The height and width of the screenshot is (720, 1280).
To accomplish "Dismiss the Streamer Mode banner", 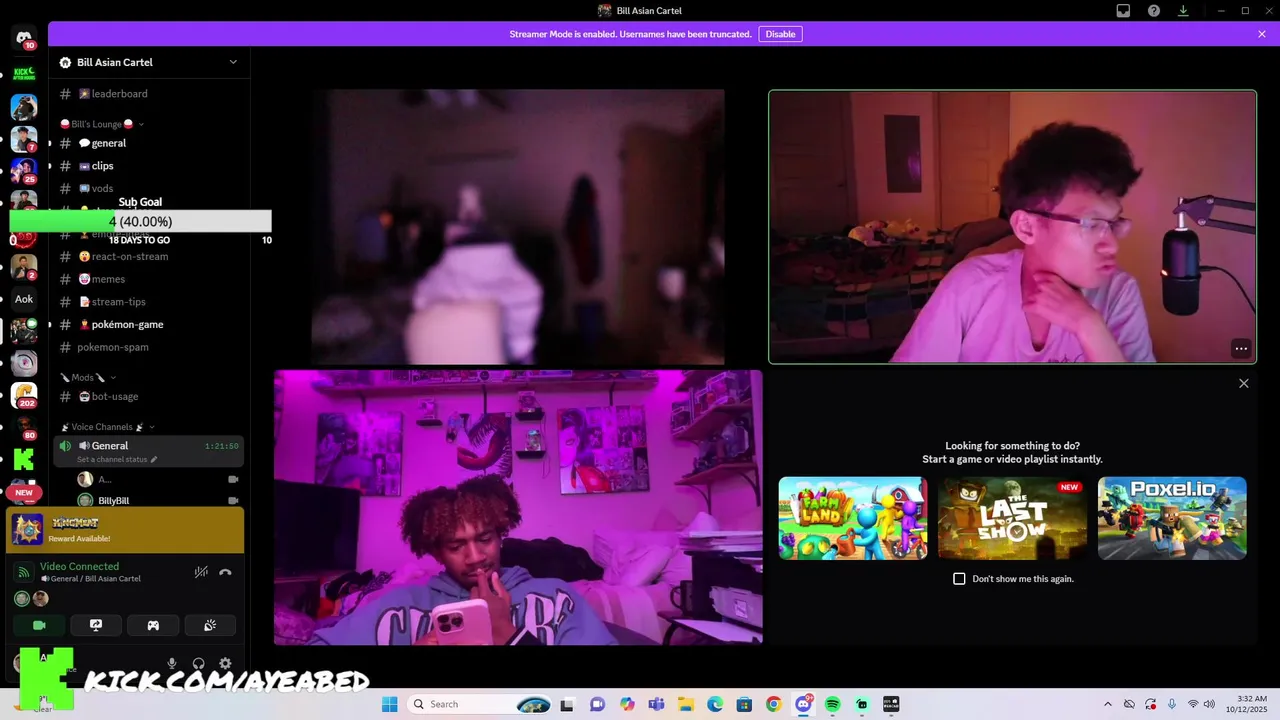I will click(1262, 34).
